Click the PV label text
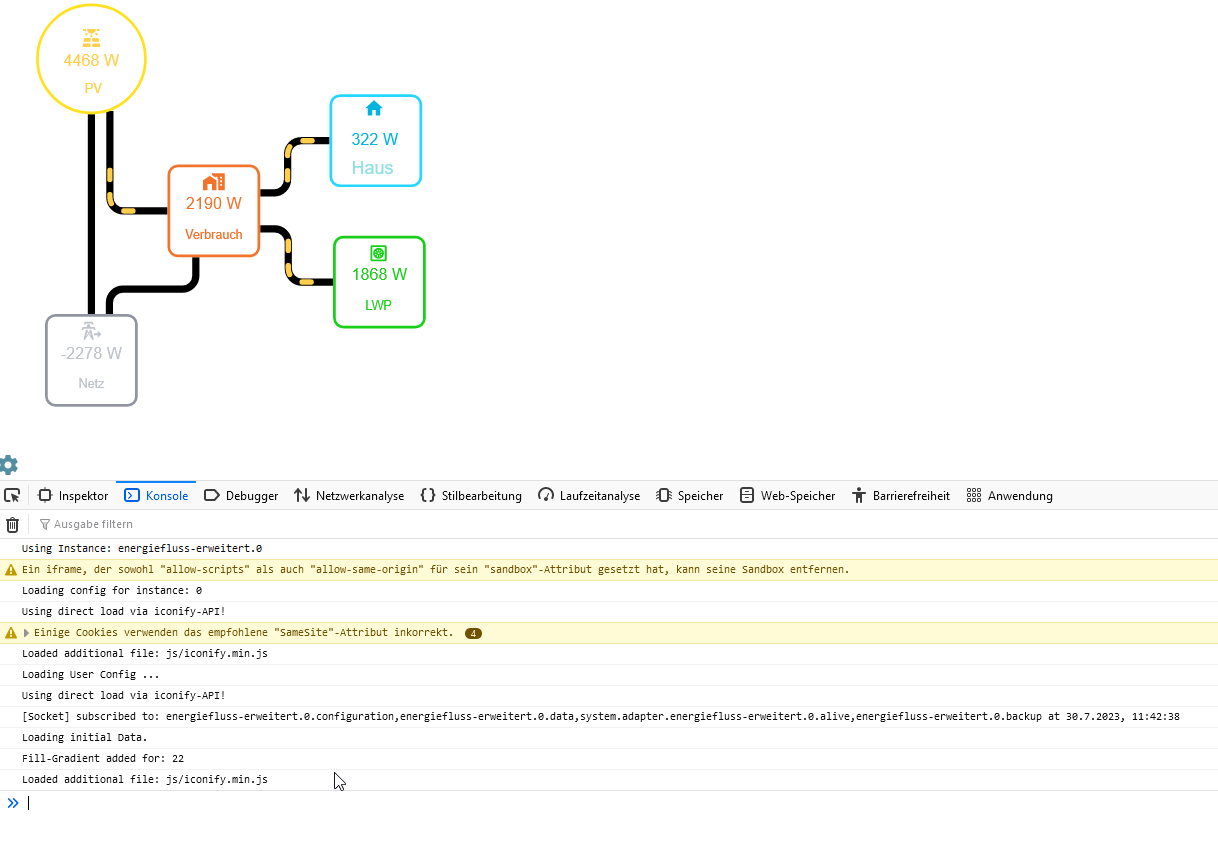 (93, 89)
